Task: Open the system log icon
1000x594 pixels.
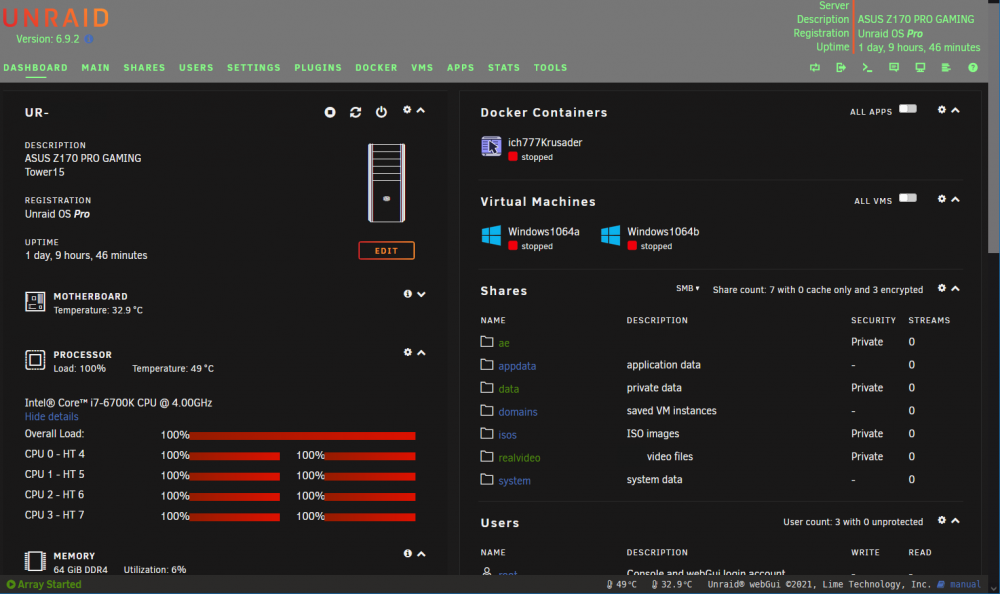Action: [946, 68]
